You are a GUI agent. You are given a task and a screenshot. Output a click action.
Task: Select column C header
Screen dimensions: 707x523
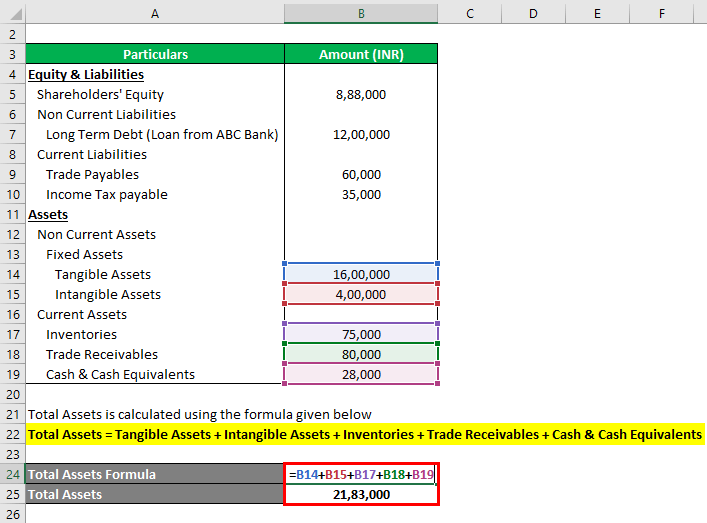point(469,14)
